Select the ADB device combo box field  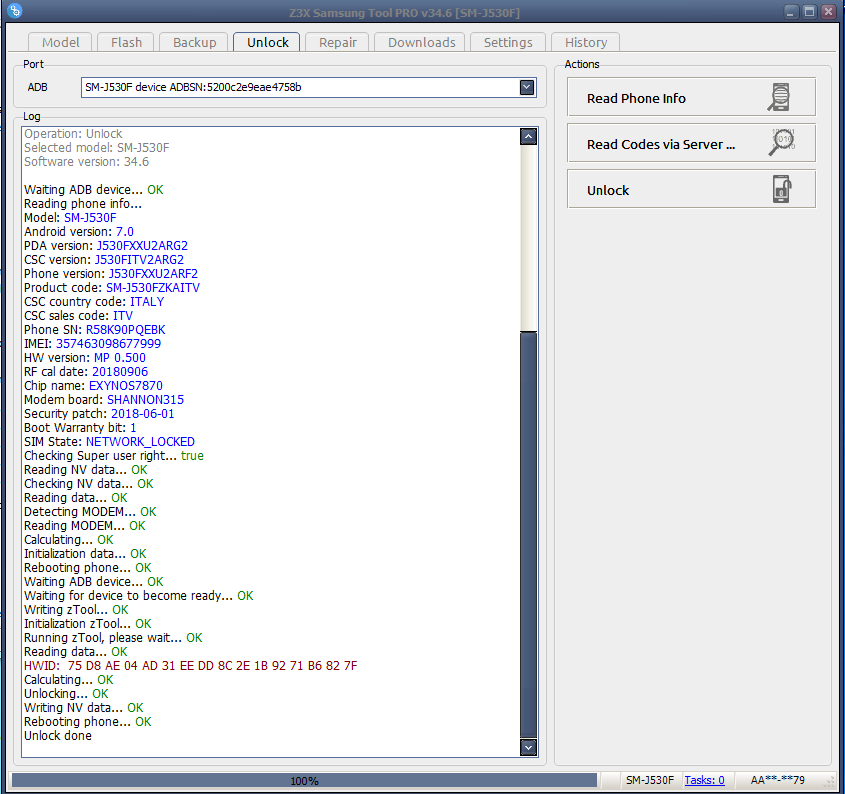(x=308, y=87)
